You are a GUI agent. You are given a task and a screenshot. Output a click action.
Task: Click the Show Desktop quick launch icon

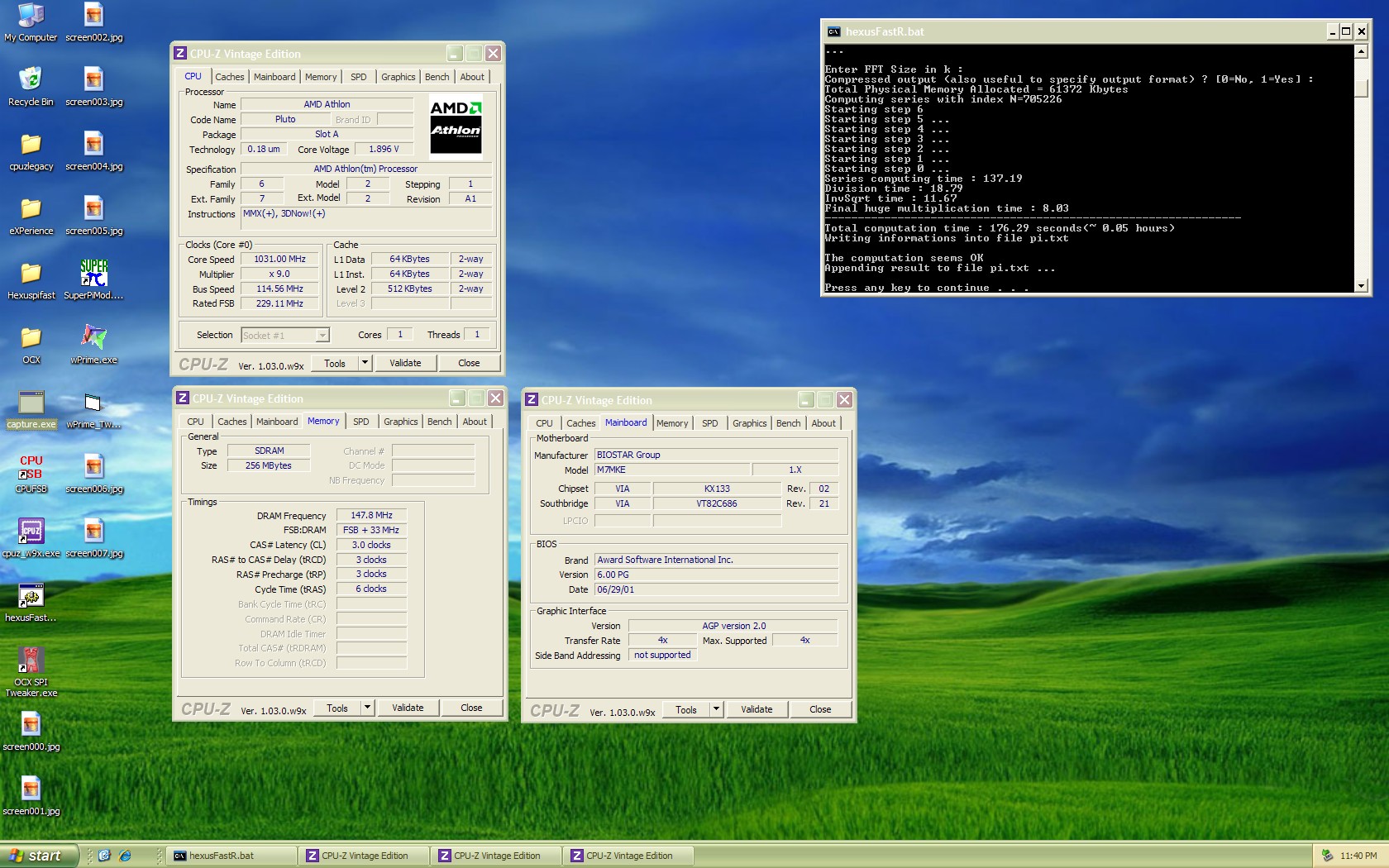(x=104, y=856)
